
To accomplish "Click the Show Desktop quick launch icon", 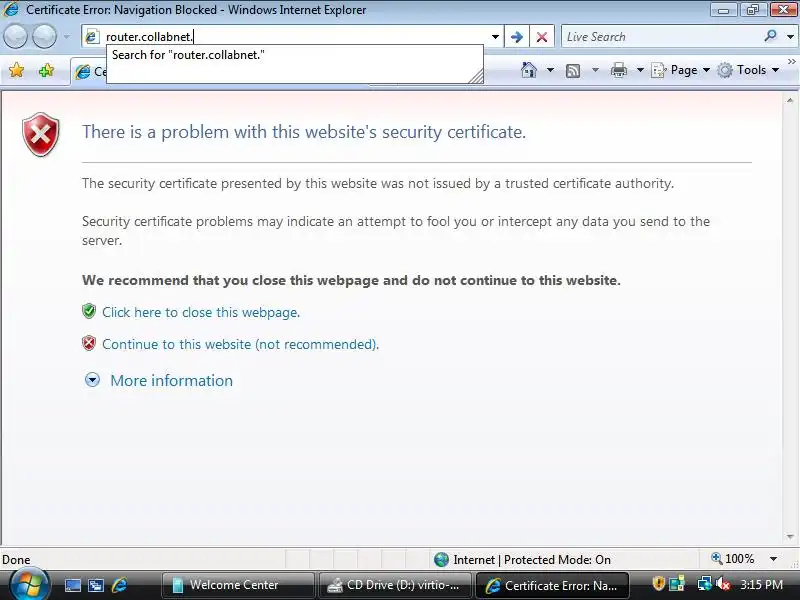I will [72, 585].
